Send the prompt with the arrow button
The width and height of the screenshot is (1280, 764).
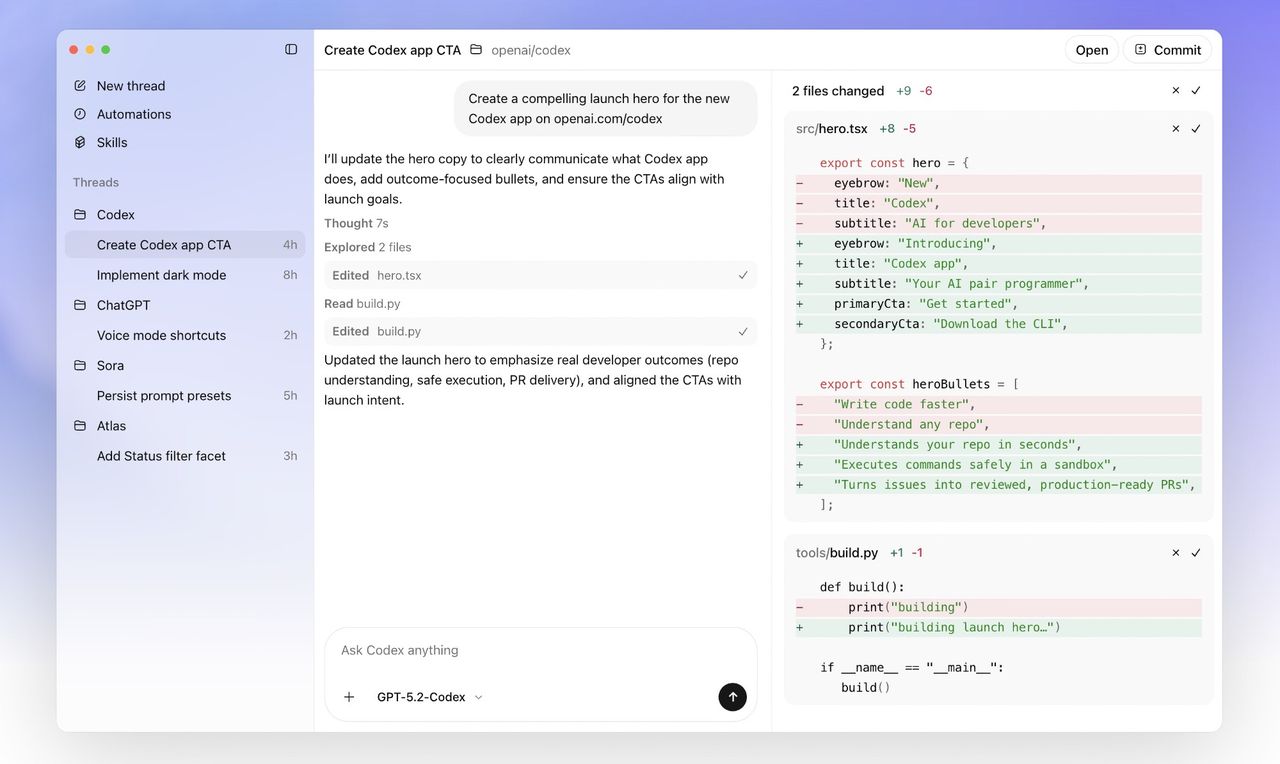[x=732, y=696]
